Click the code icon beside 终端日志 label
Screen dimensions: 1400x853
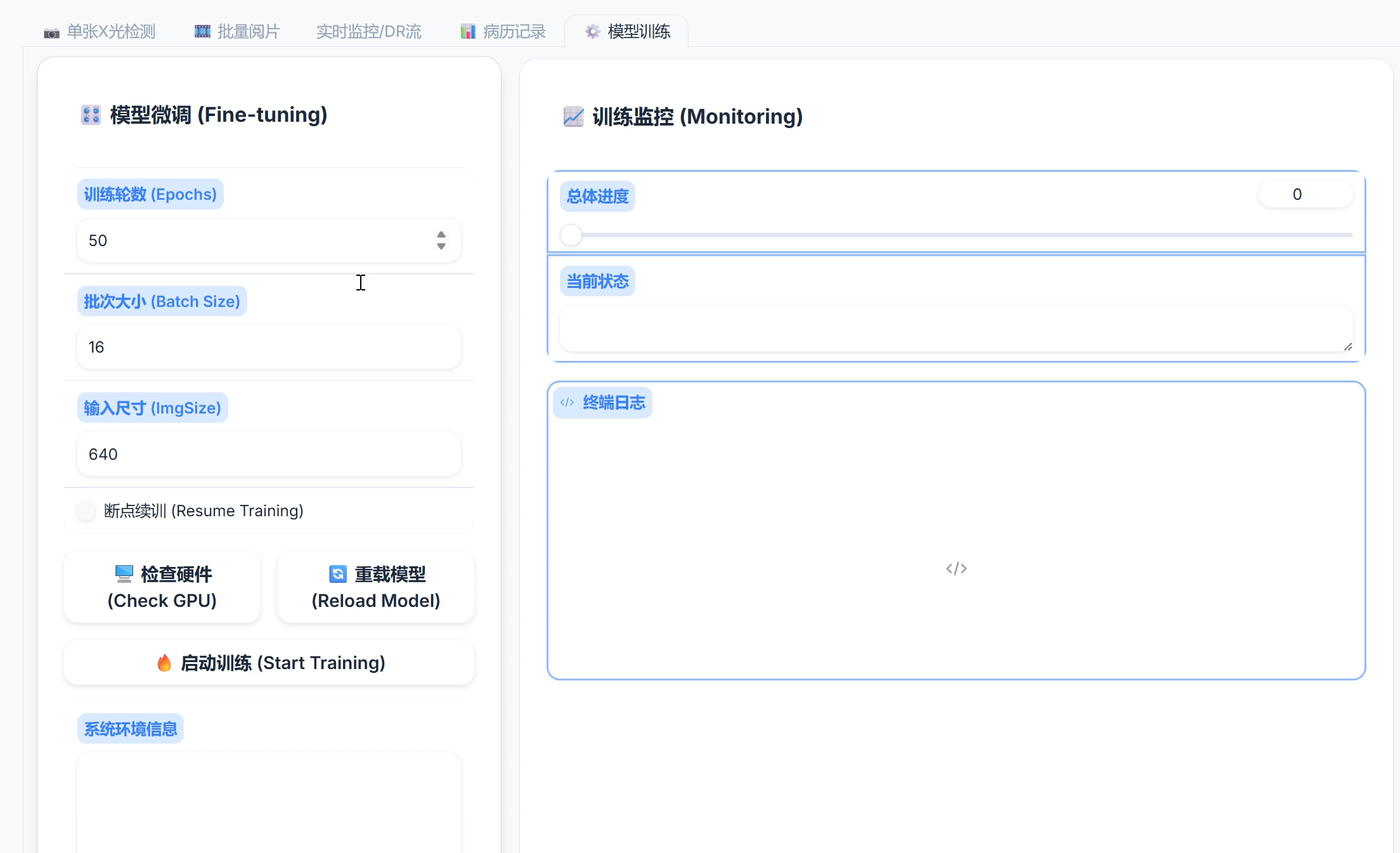tap(567, 403)
